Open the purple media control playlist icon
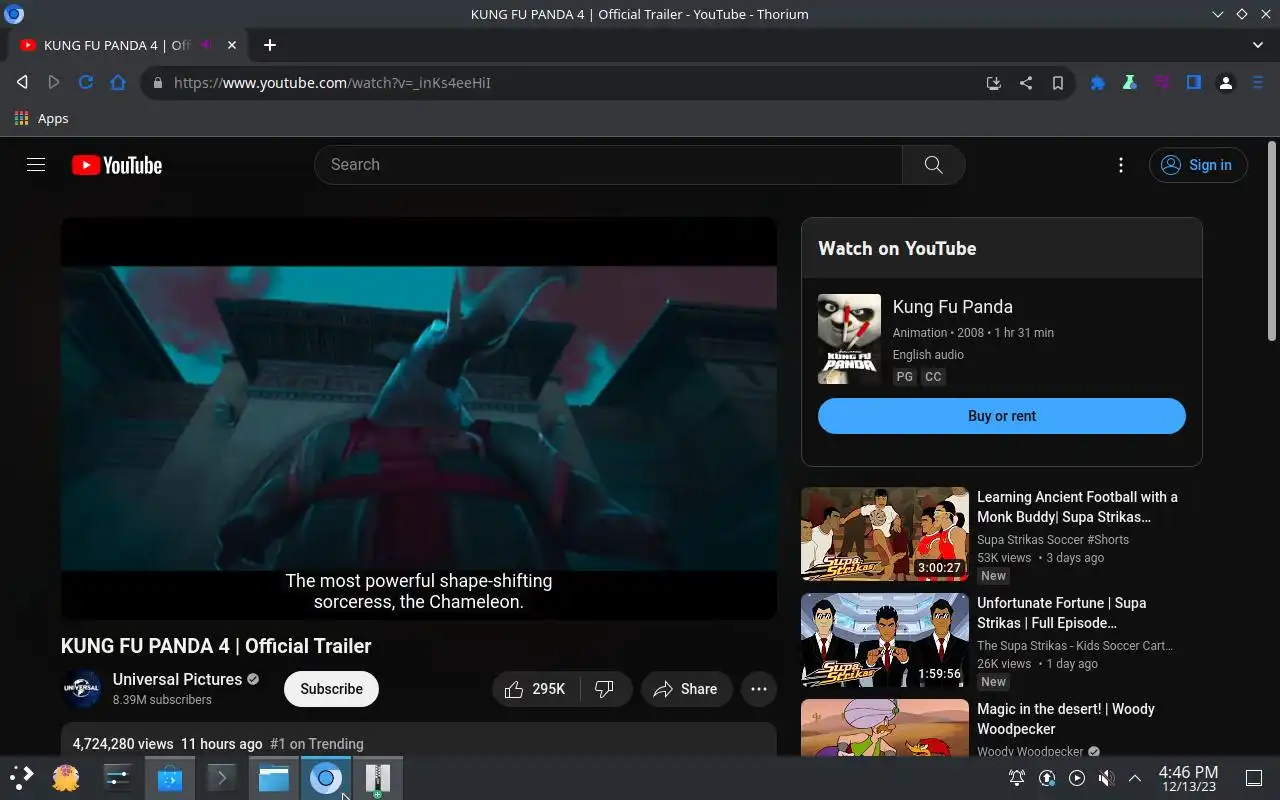1280x800 pixels. pyautogui.click(x=1161, y=83)
